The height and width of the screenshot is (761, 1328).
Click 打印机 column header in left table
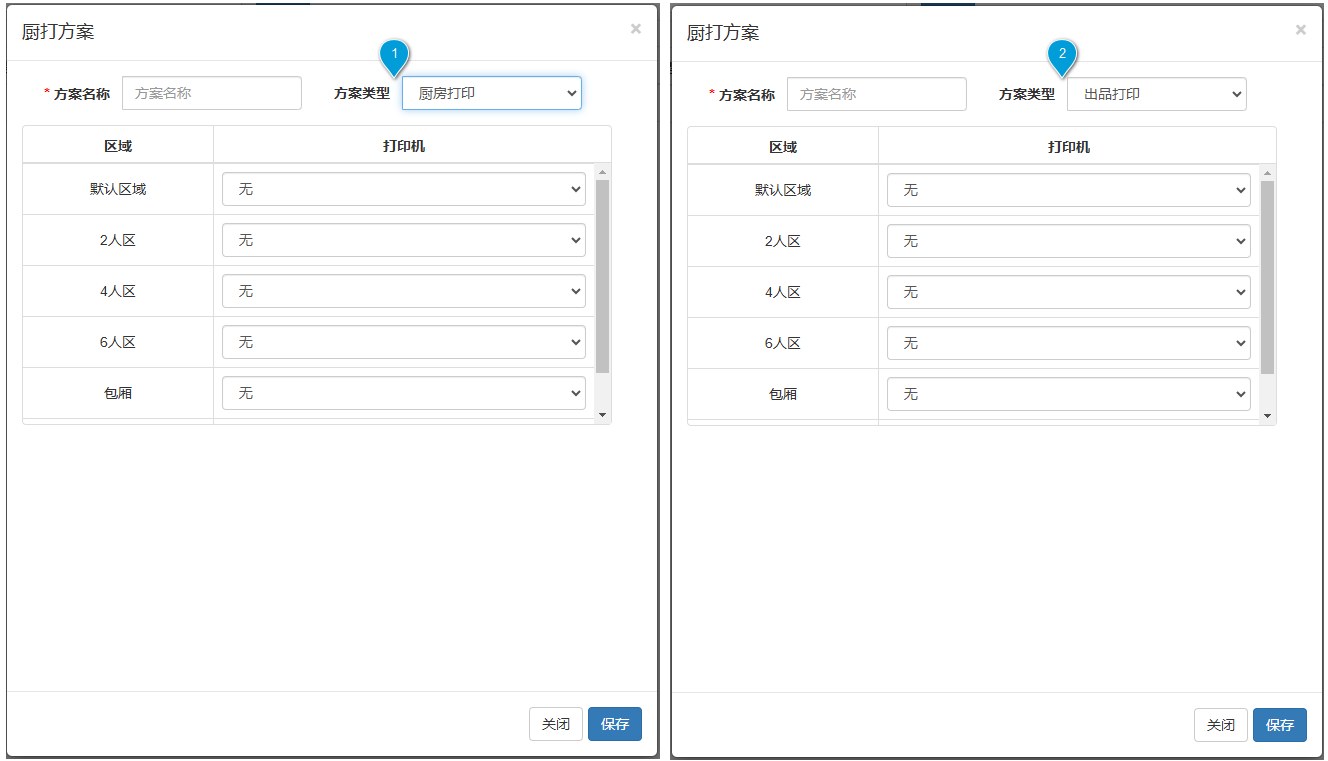coord(404,146)
